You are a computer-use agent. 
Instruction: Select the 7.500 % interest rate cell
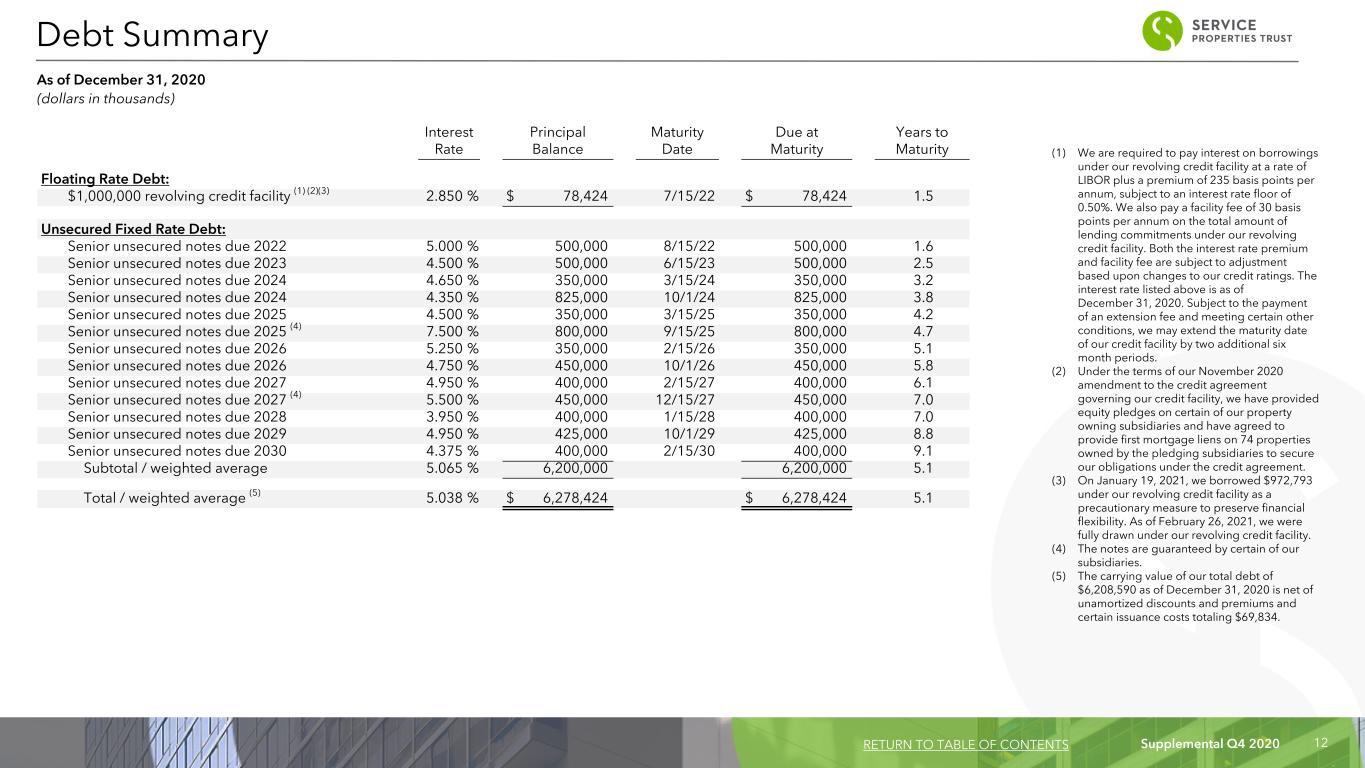[451, 328]
